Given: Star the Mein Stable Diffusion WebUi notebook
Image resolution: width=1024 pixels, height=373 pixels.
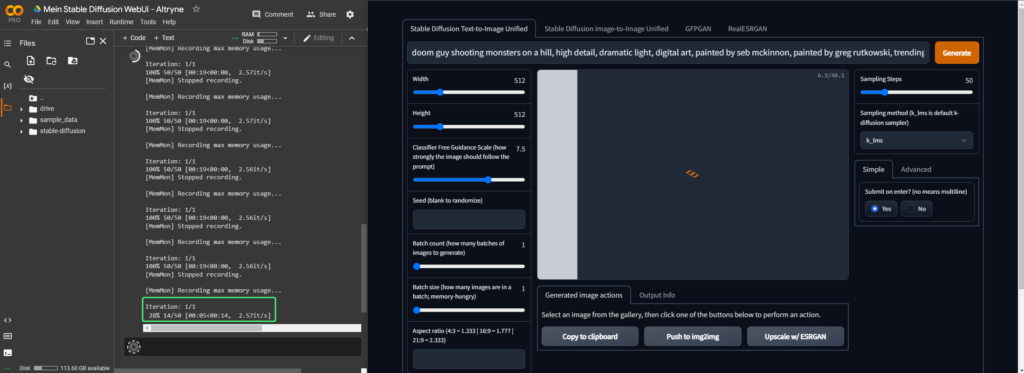Looking at the screenshot, I should tap(196, 9).
